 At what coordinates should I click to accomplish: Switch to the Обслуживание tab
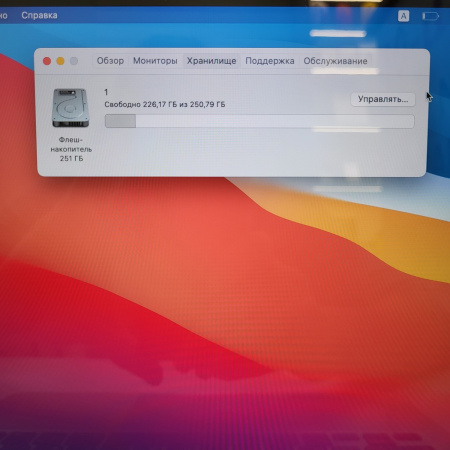335,61
